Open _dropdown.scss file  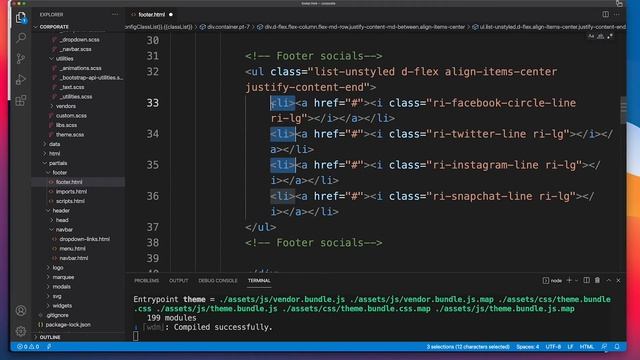(x=79, y=40)
